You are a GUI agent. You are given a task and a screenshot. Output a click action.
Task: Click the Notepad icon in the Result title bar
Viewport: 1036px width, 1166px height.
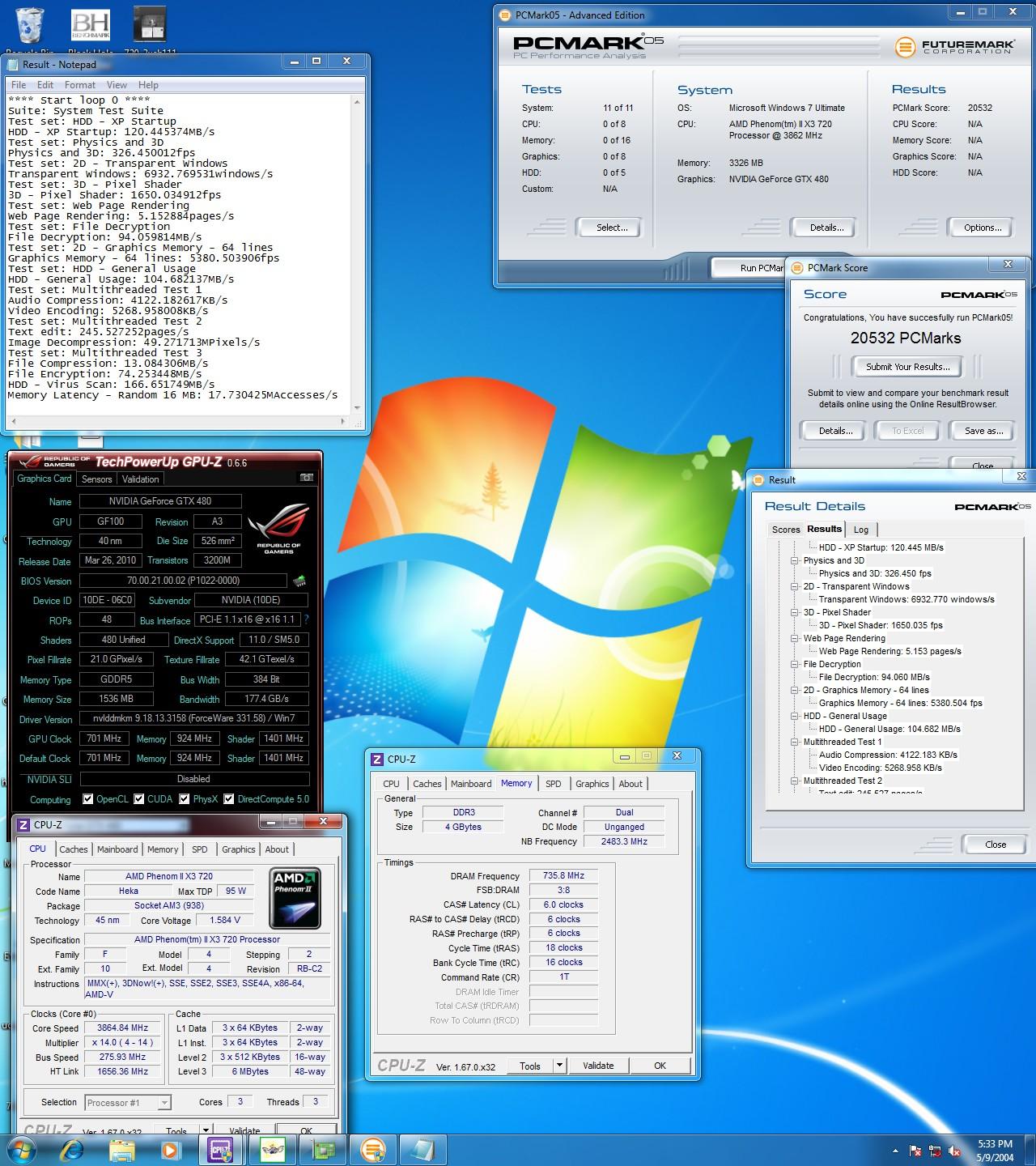[x=14, y=64]
